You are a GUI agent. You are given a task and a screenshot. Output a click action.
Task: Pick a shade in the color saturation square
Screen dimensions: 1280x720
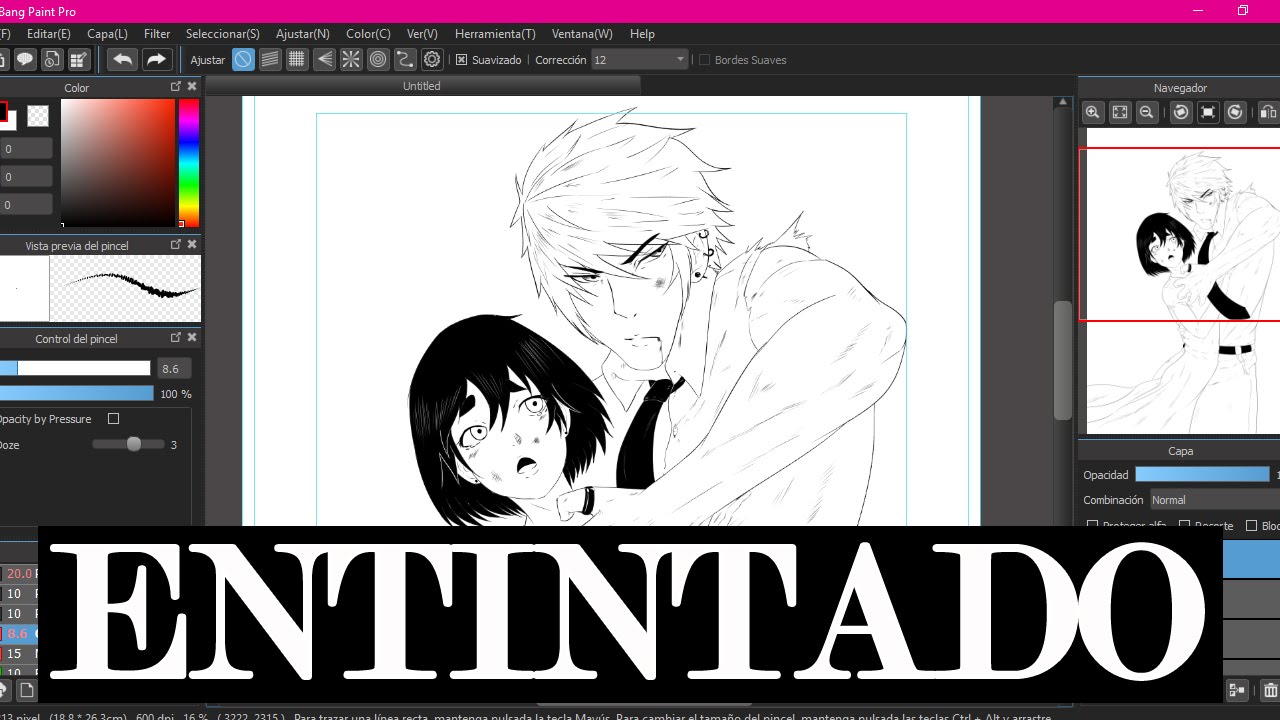click(118, 163)
